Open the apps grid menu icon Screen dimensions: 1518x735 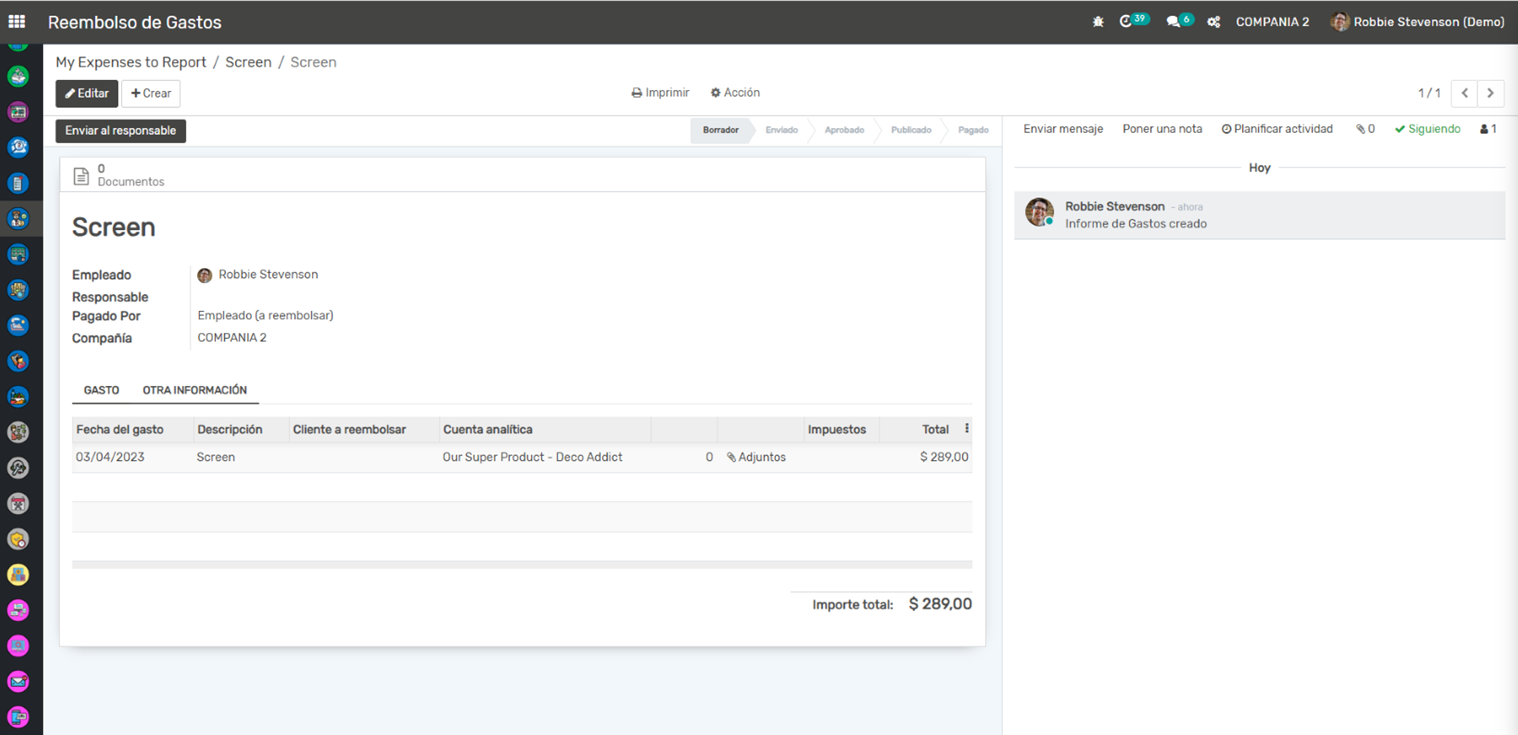point(17,21)
